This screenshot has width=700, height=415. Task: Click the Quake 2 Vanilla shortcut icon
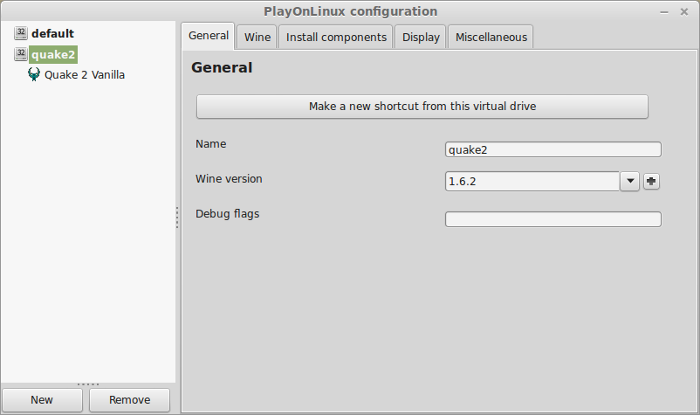[x=34, y=74]
